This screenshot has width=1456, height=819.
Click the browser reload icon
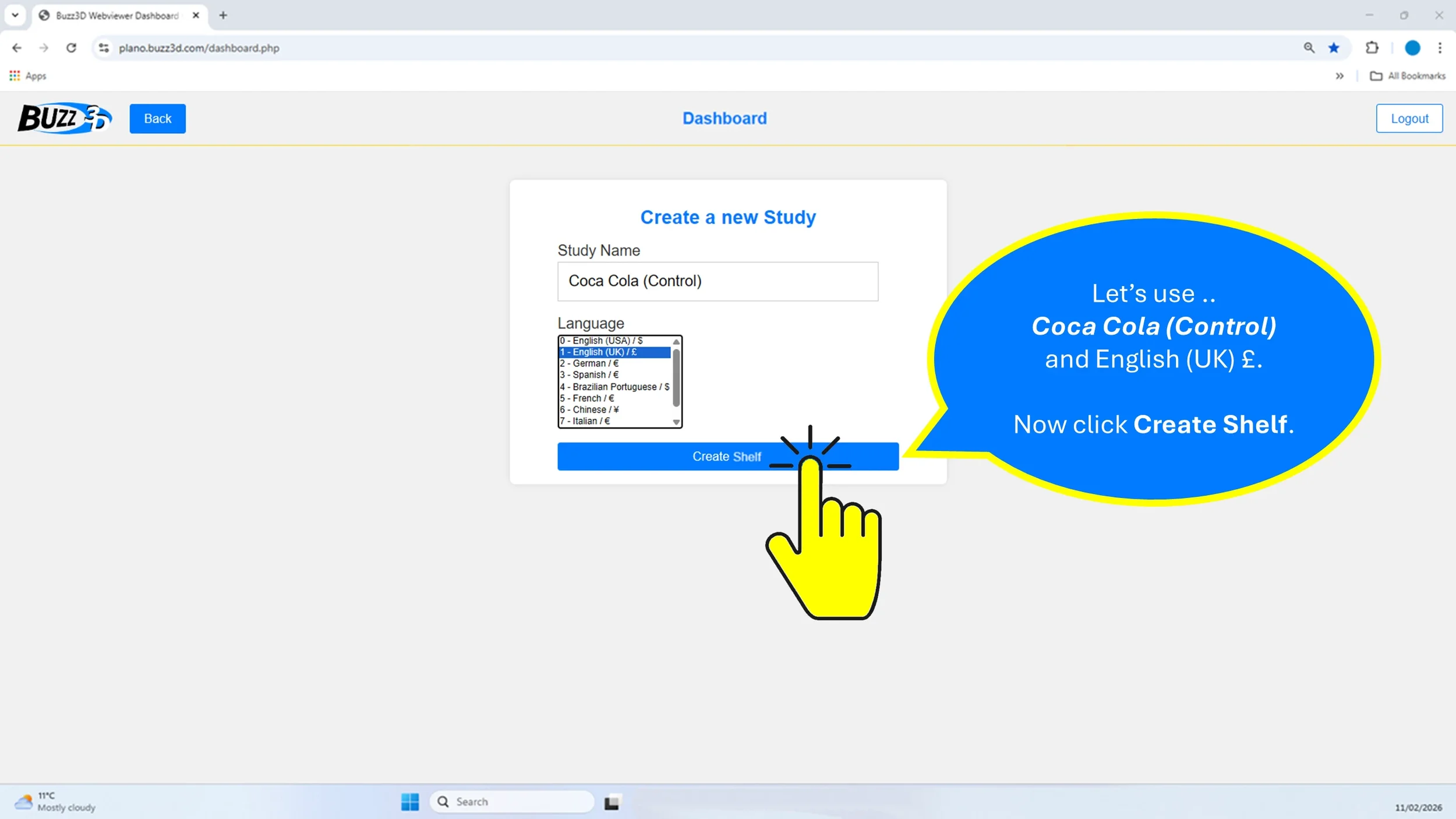pos(71,48)
